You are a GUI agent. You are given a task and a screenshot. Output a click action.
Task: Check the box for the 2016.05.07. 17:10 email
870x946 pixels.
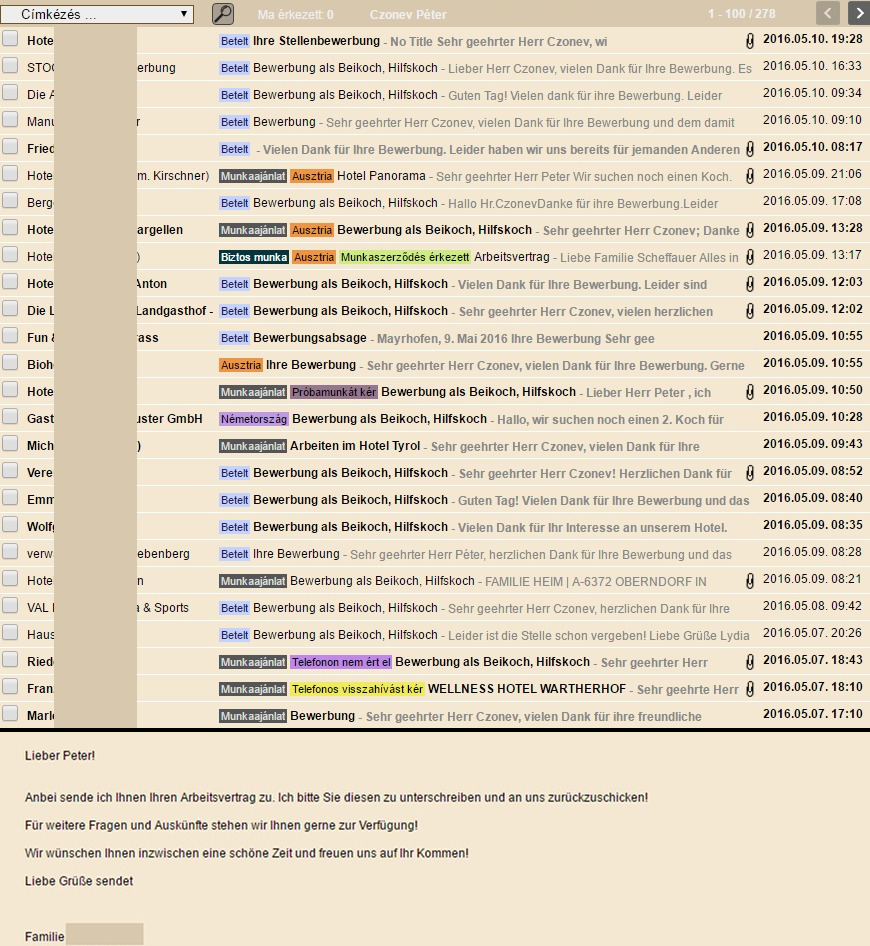pos(10,714)
